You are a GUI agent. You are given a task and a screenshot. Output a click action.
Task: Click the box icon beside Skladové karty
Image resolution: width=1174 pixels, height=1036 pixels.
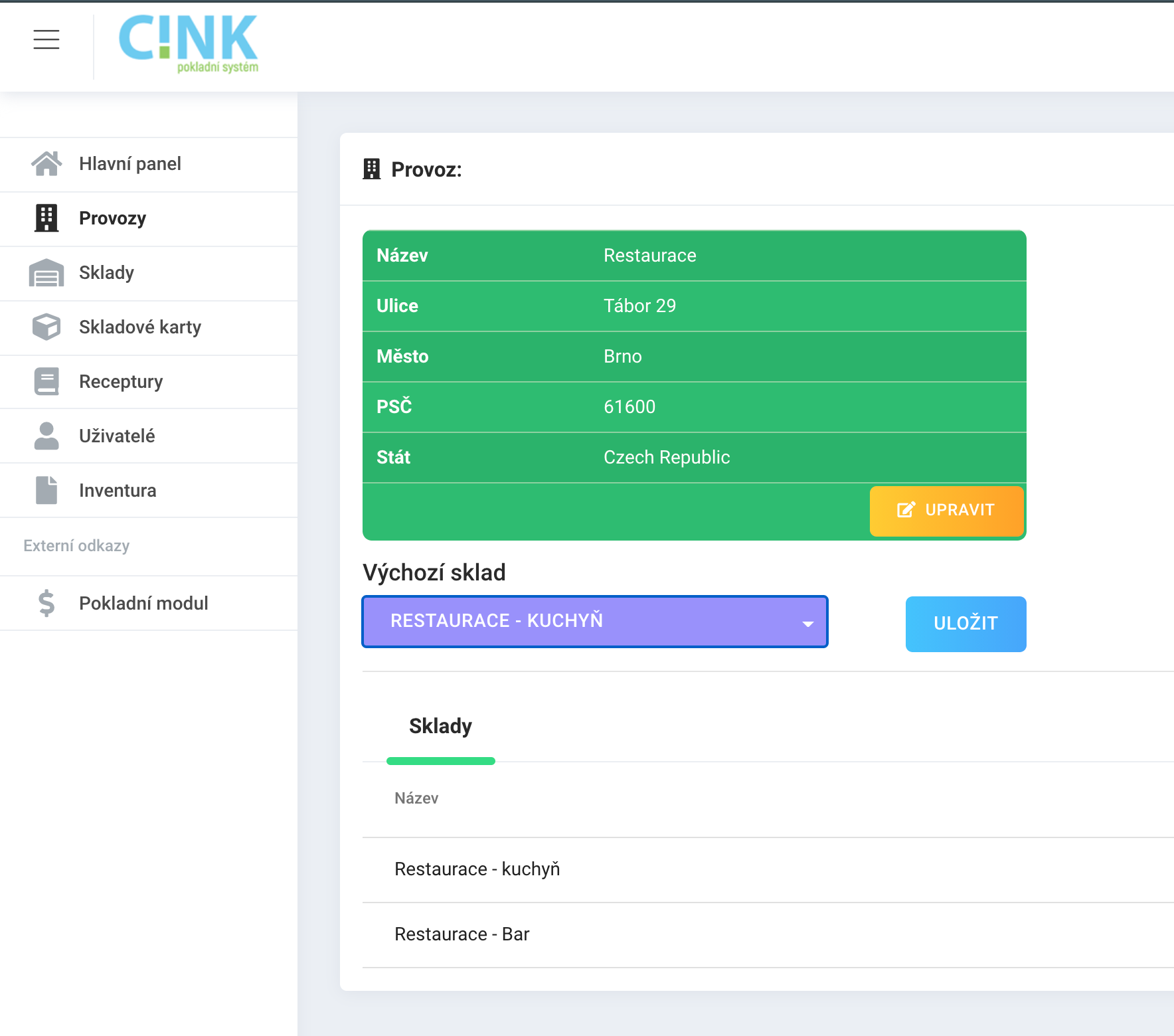[46, 327]
